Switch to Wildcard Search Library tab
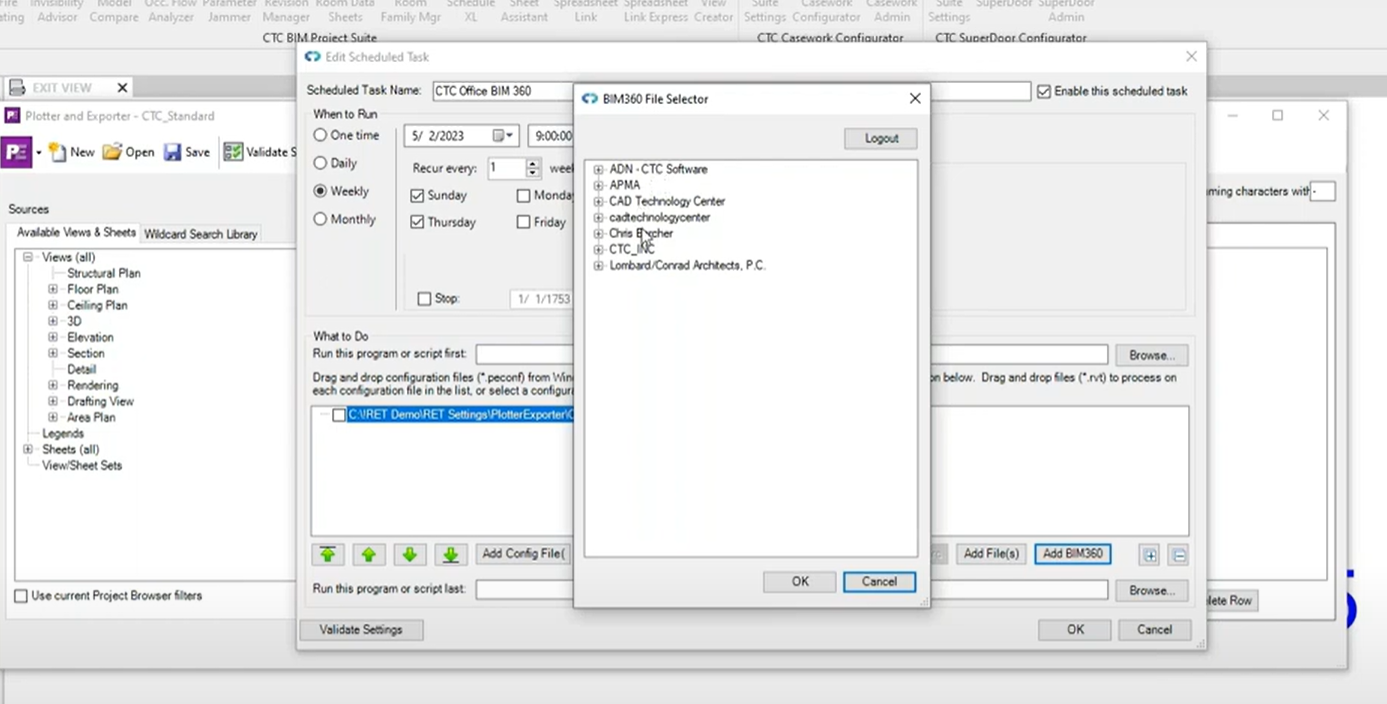 pos(201,234)
